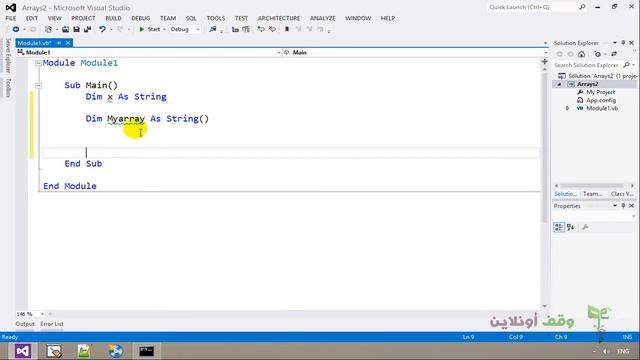Image resolution: width=640 pixels, height=360 pixels.
Task: Select My Project in Solution Explorer
Action: pos(600,92)
